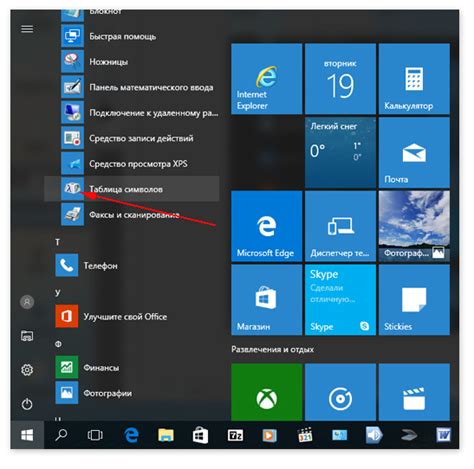Open Подключение к удаленному рабочему столу icon

pyautogui.click(x=72, y=113)
